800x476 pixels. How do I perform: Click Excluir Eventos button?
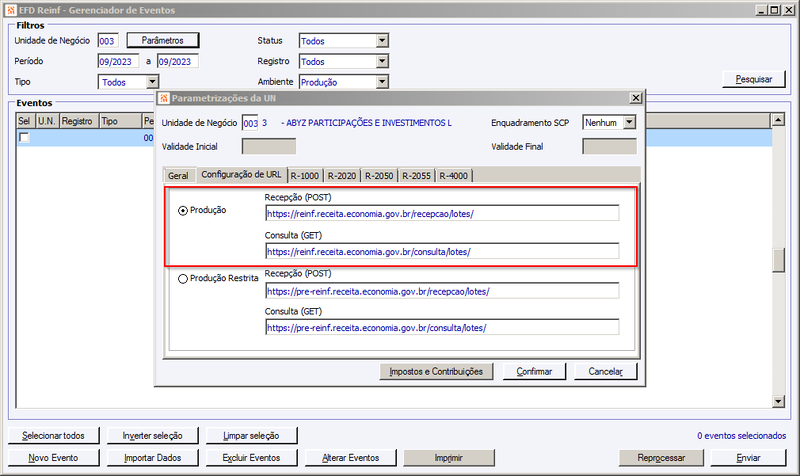[x=252, y=458]
